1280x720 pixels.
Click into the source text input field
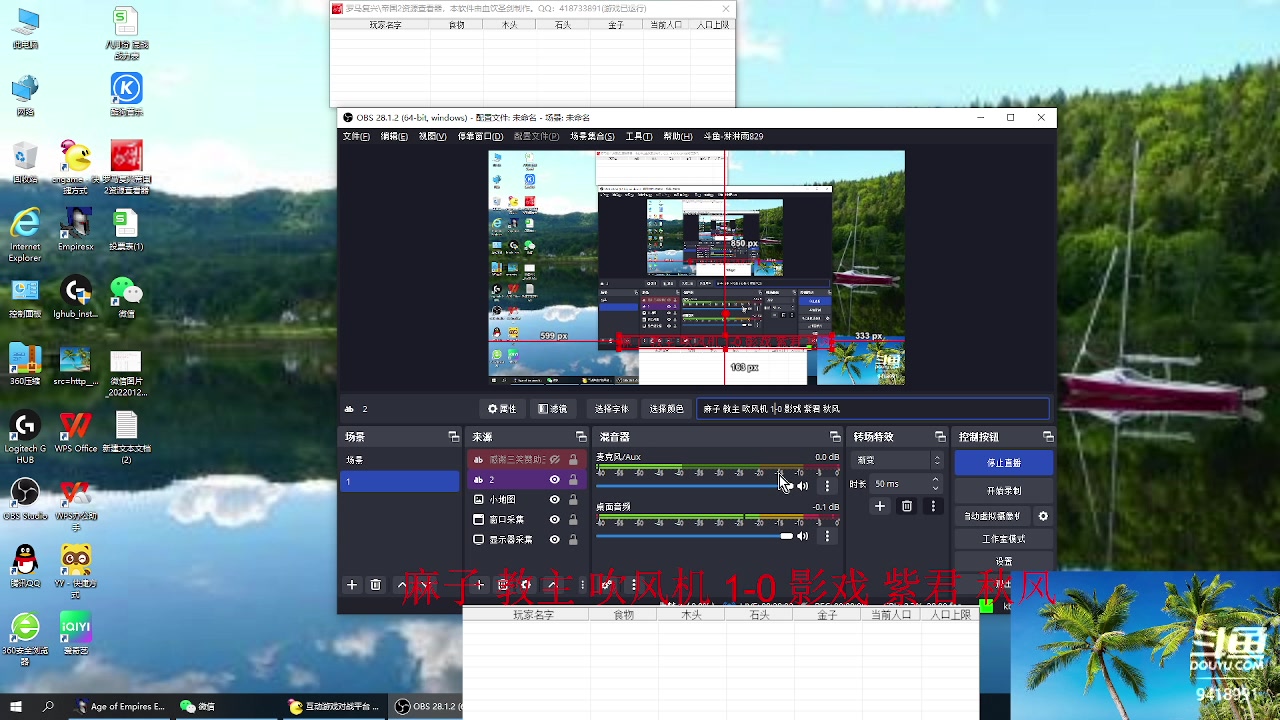coord(873,409)
